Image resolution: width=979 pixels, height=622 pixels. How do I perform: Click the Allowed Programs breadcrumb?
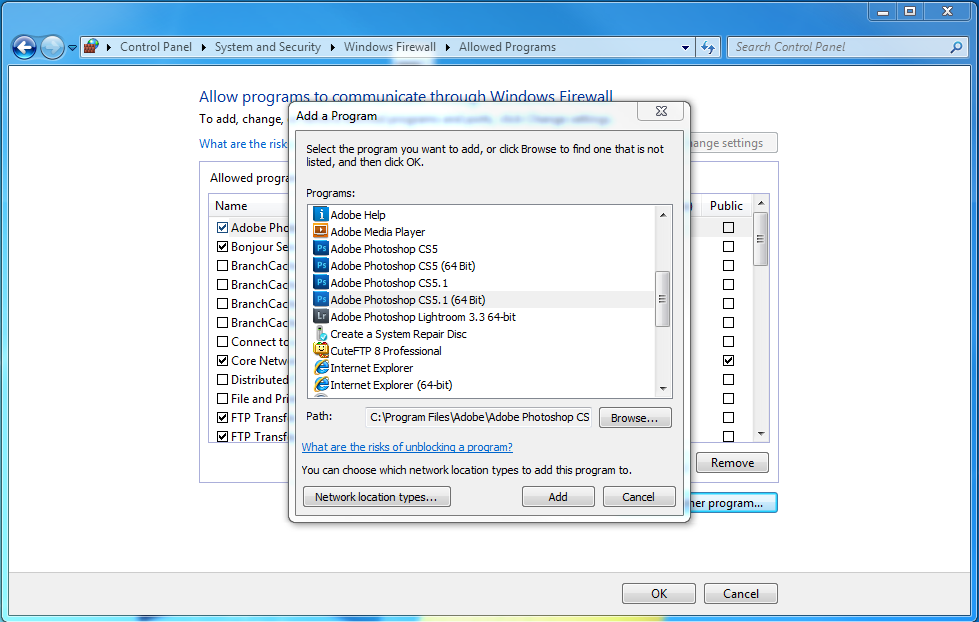[507, 47]
